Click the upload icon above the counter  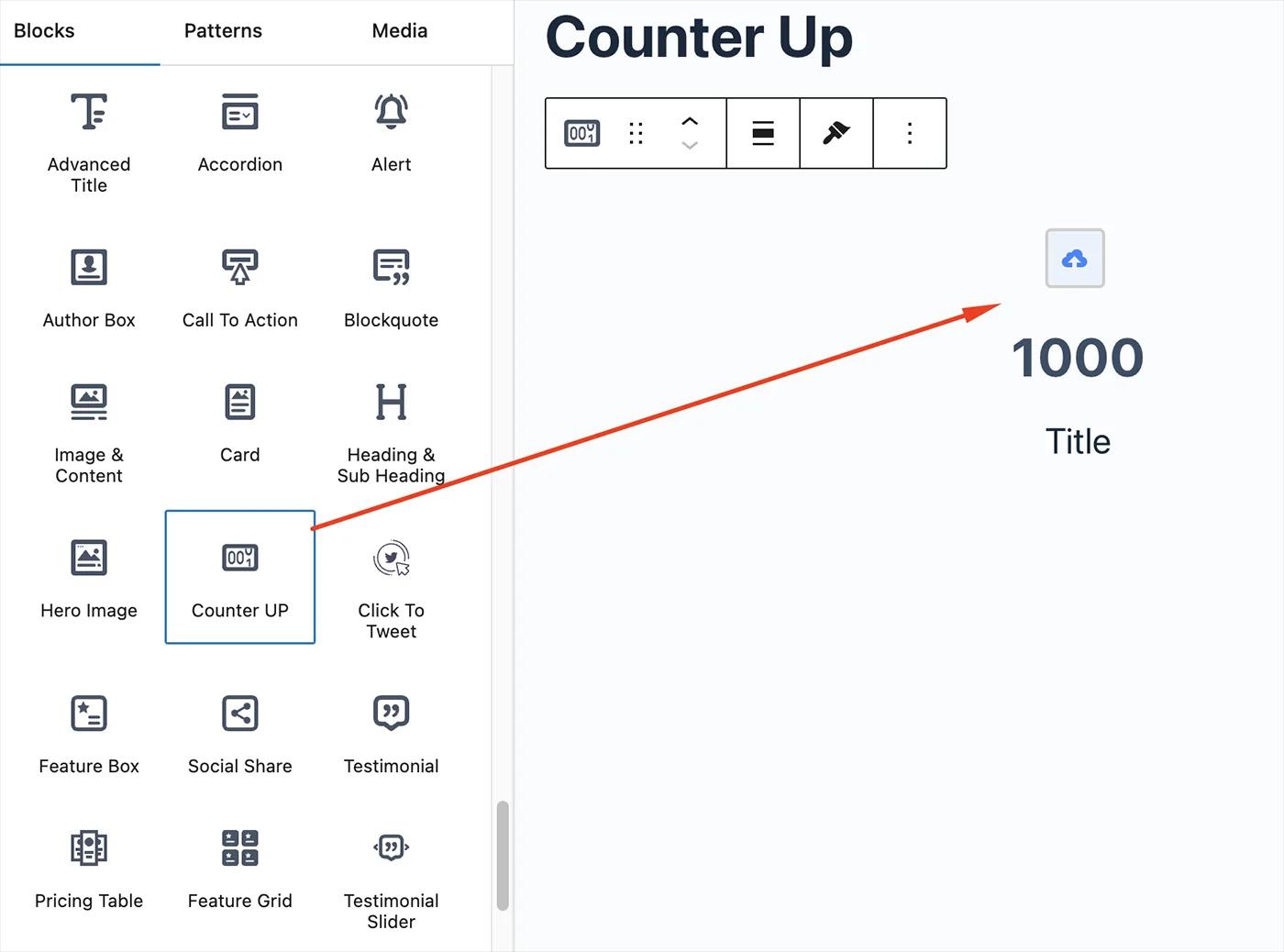pyautogui.click(x=1074, y=259)
